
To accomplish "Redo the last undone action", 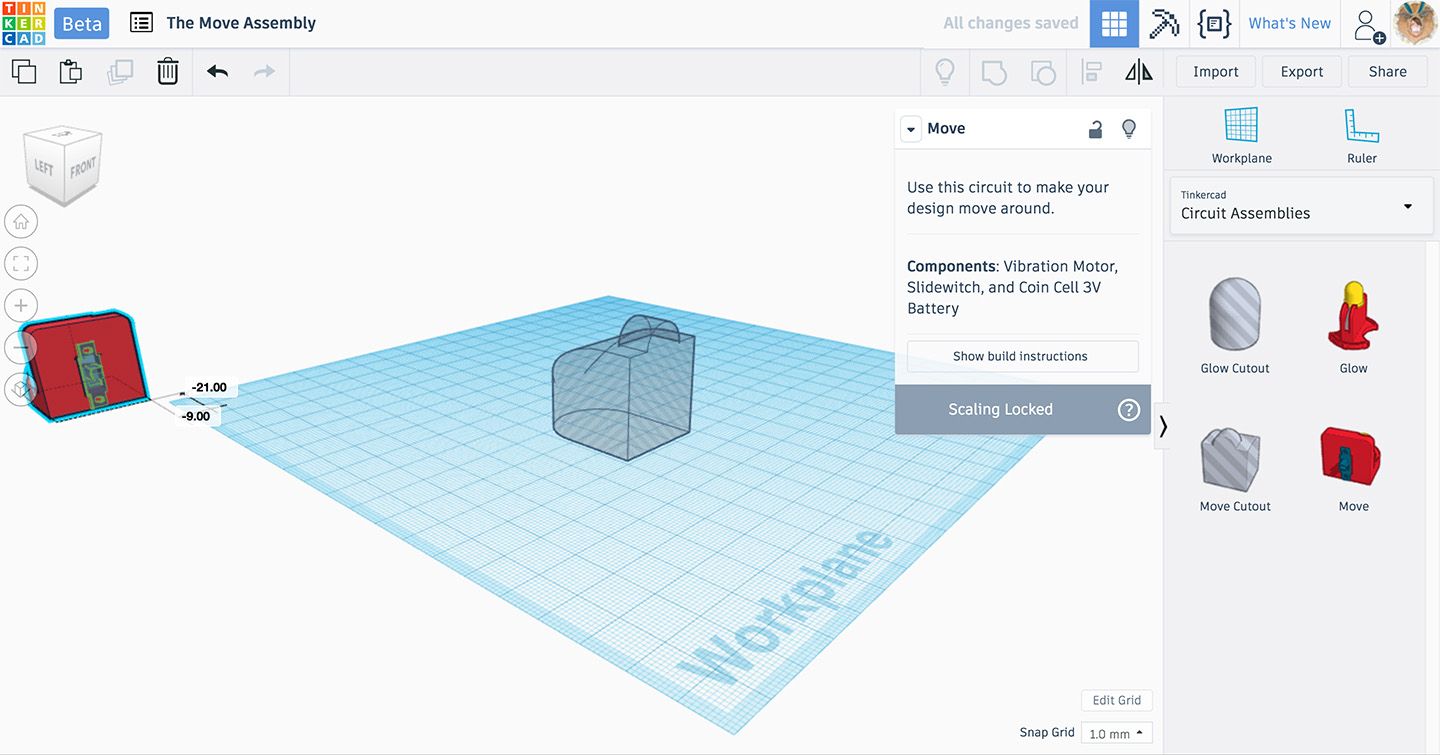I will tap(264, 71).
